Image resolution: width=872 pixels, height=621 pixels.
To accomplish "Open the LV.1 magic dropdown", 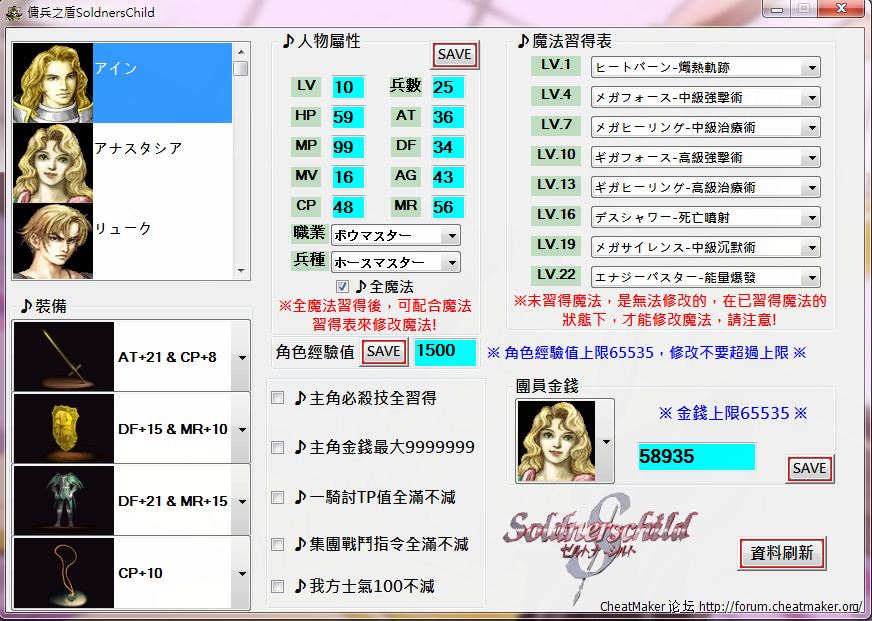I will 810,67.
